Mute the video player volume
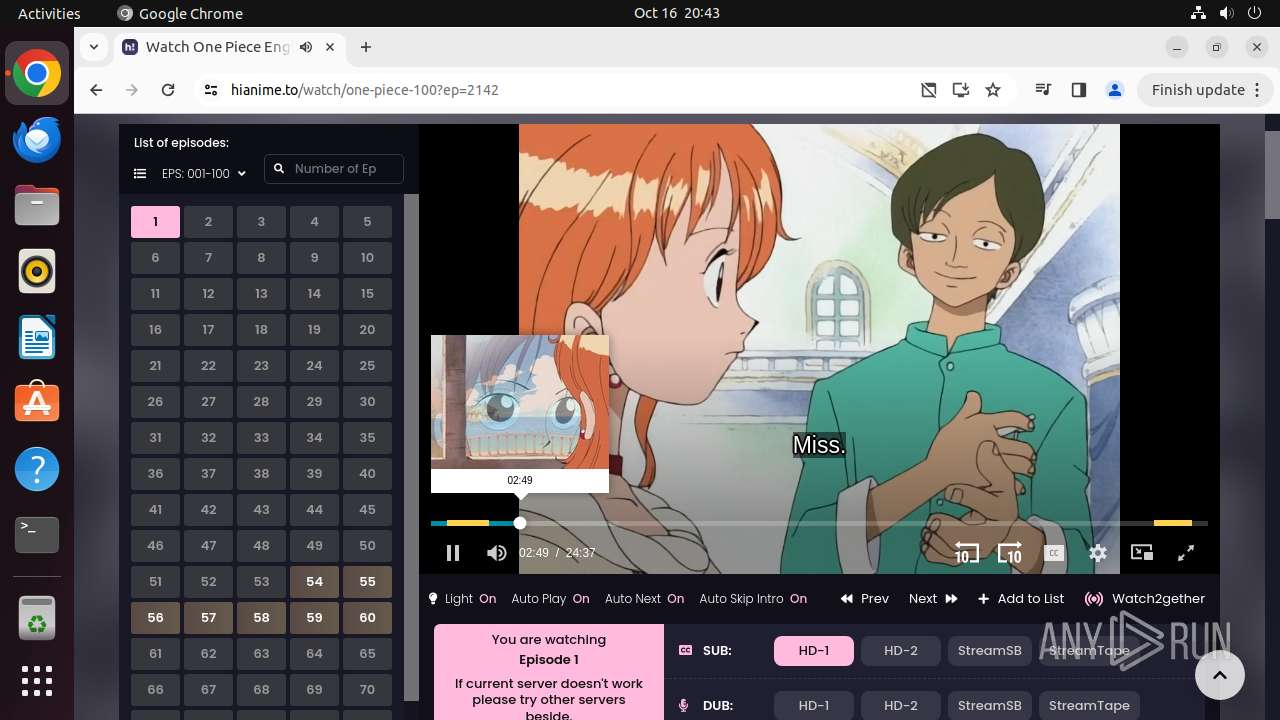This screenshot has width=1280, height=720. click(x=496, y=553)
